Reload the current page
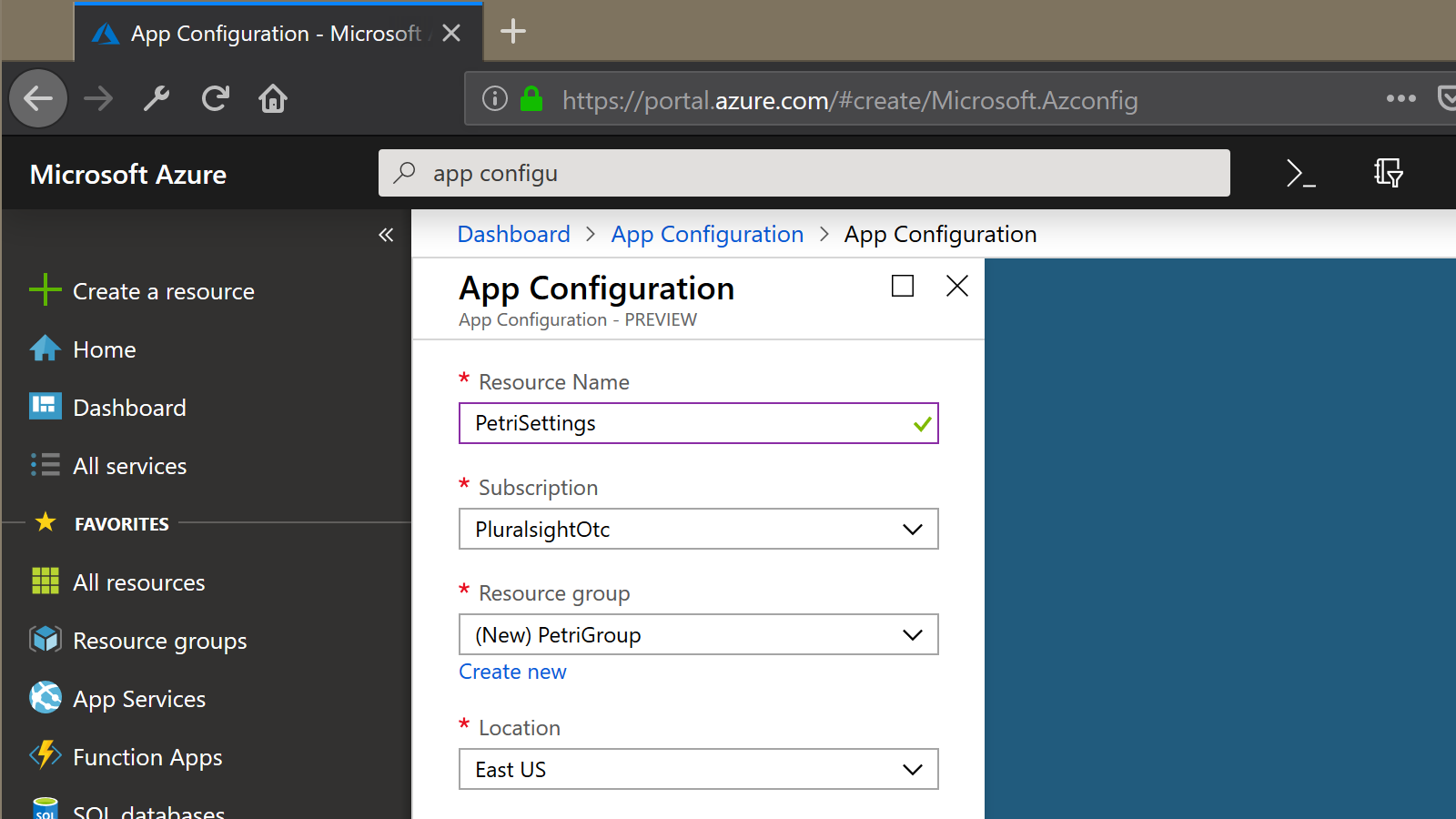Screen dimensions: 1456x819 [216, 98]
